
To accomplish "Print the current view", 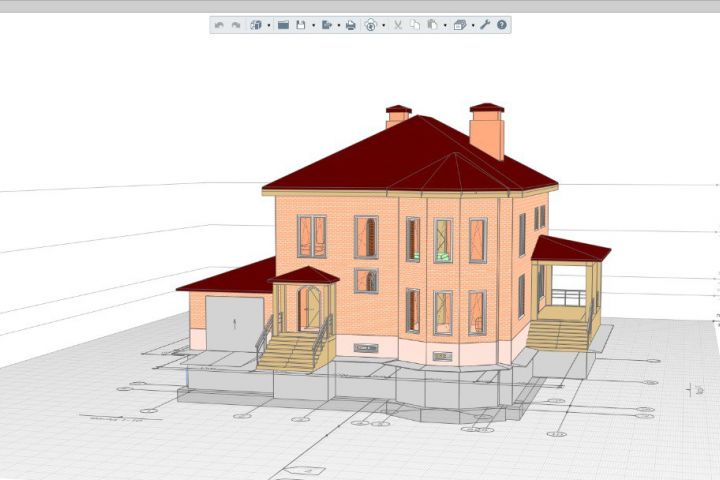I will (x=351, y=25).
